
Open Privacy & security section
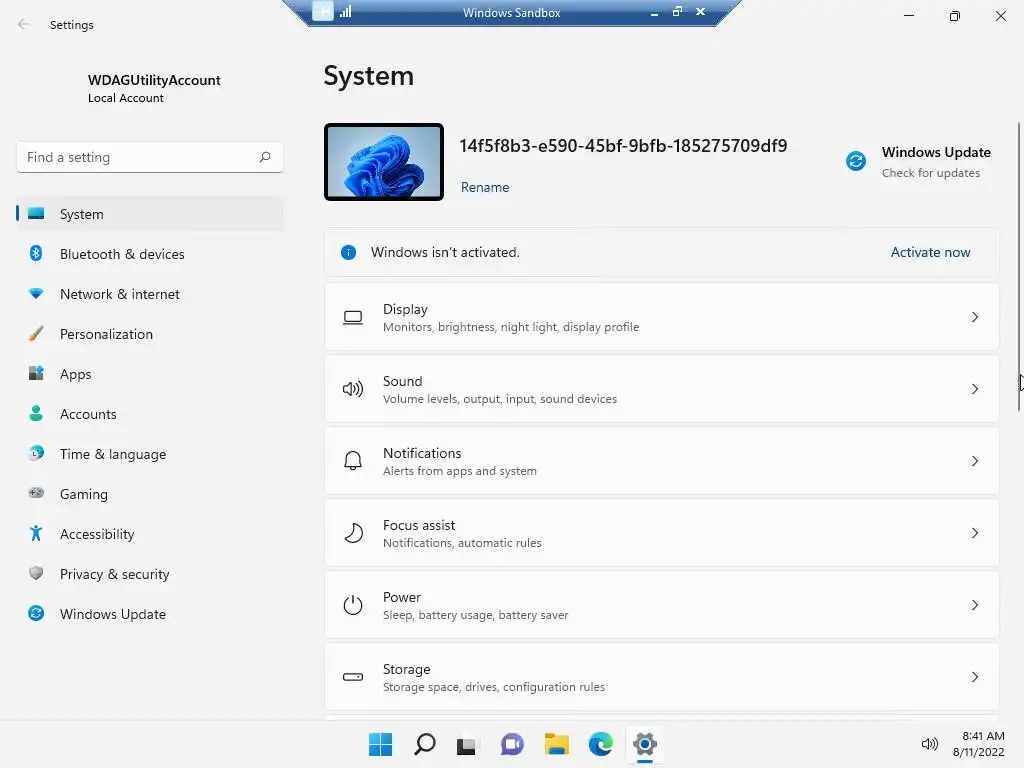pos(150,574)
